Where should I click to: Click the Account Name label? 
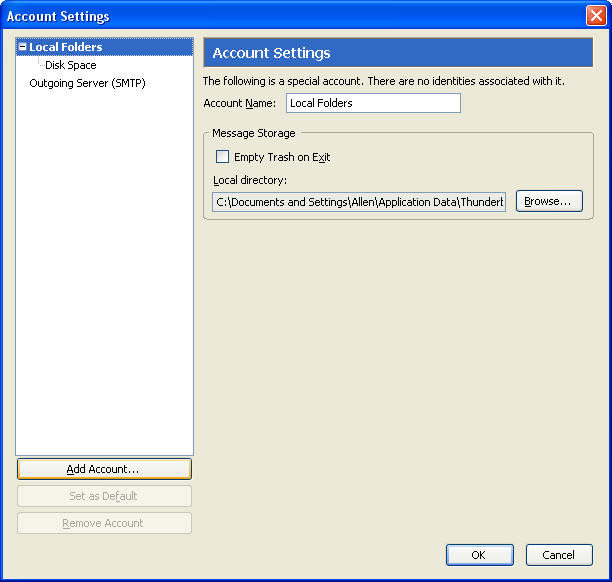point(240,103)
